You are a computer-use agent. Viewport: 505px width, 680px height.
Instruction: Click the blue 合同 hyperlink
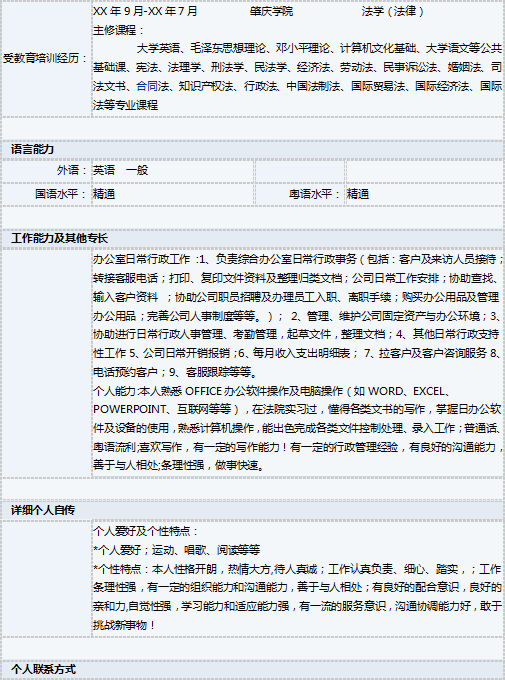click(147, 86)
